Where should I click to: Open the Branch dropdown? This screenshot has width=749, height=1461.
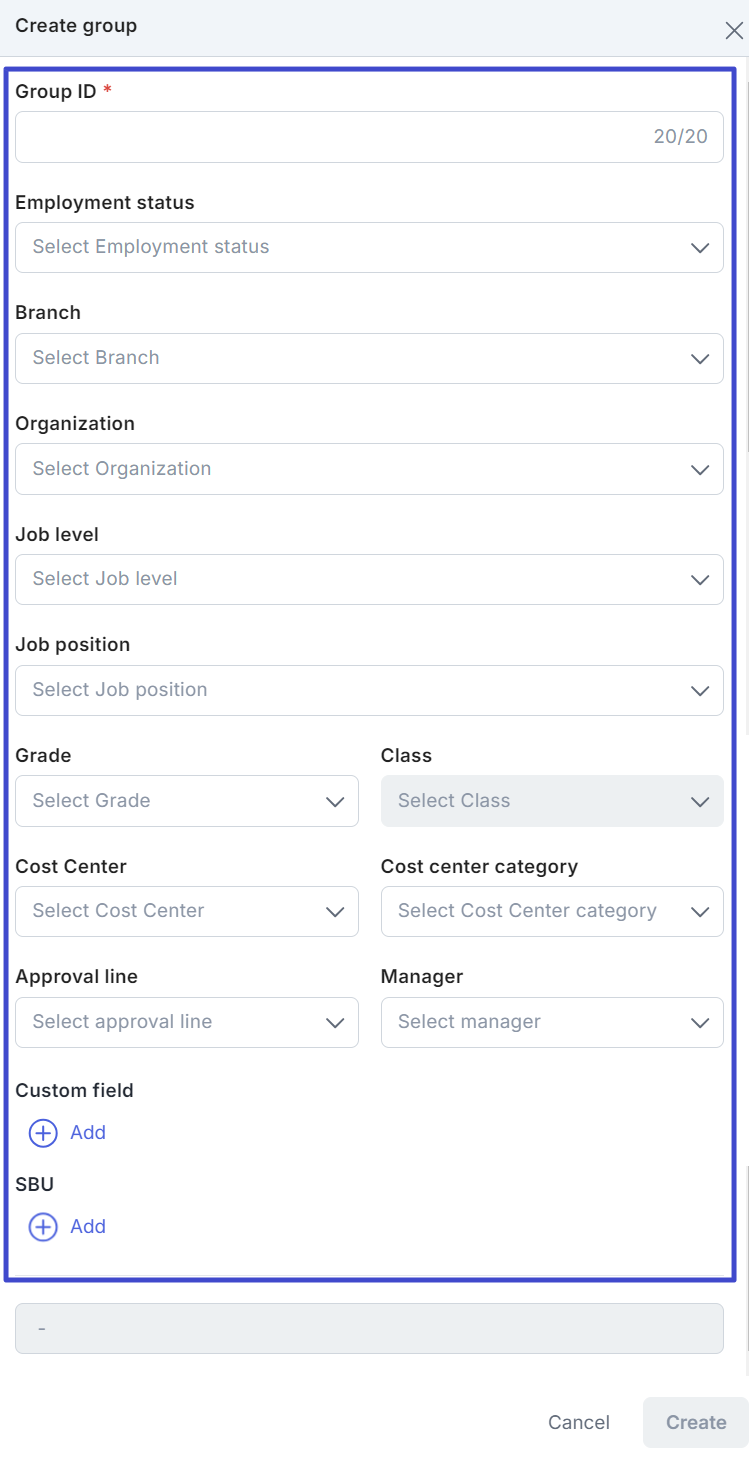pos(369,358)
